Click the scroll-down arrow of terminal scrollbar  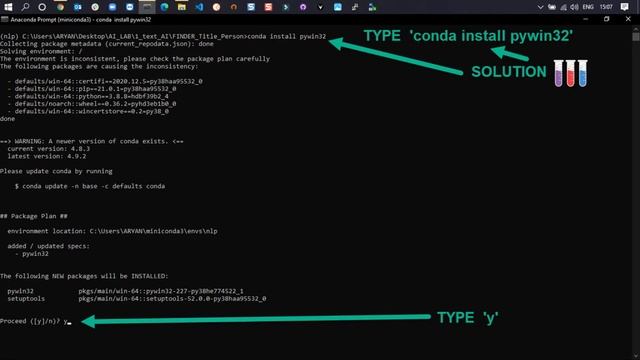[636, 356]
